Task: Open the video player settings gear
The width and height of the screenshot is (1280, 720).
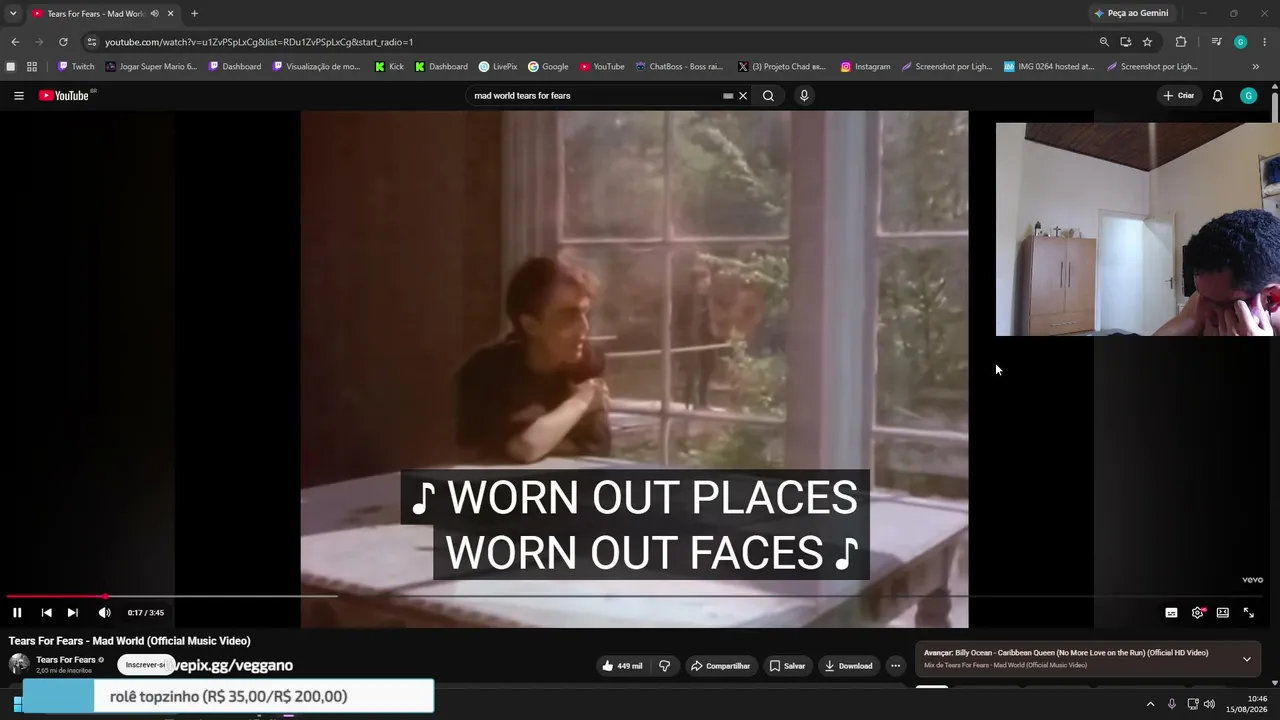Action: pyautogui.click(x=1197, y=613)
